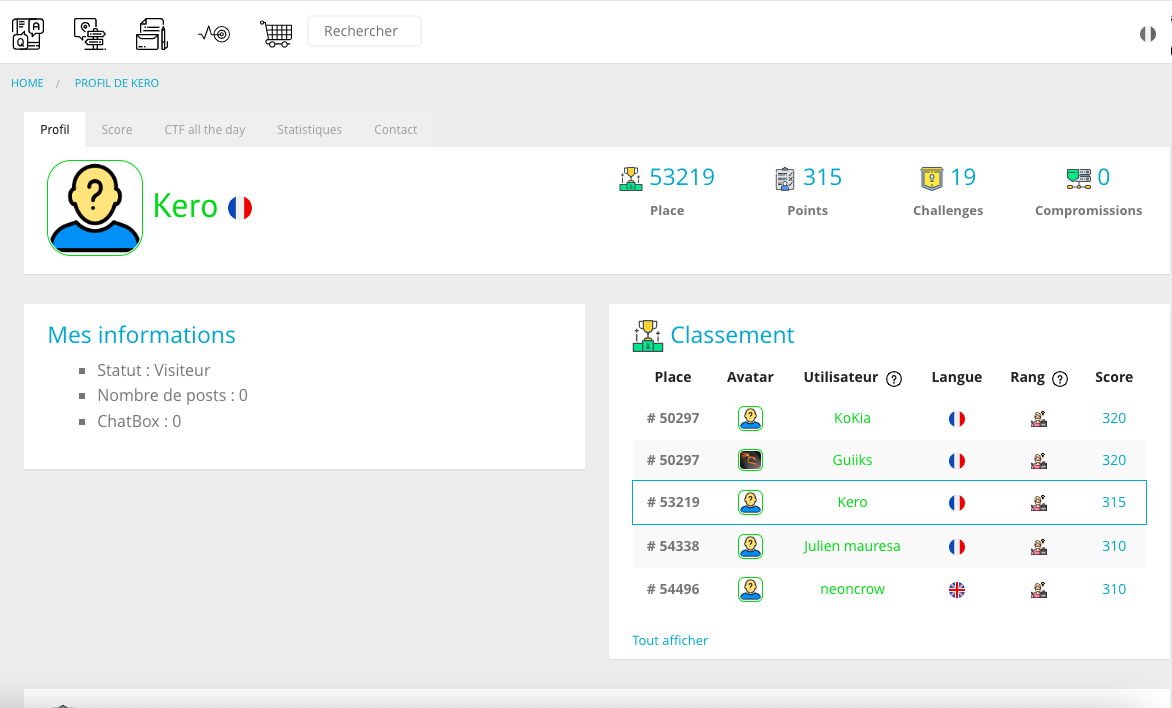Click Tout afficher to show full ranking

point(670,641)
